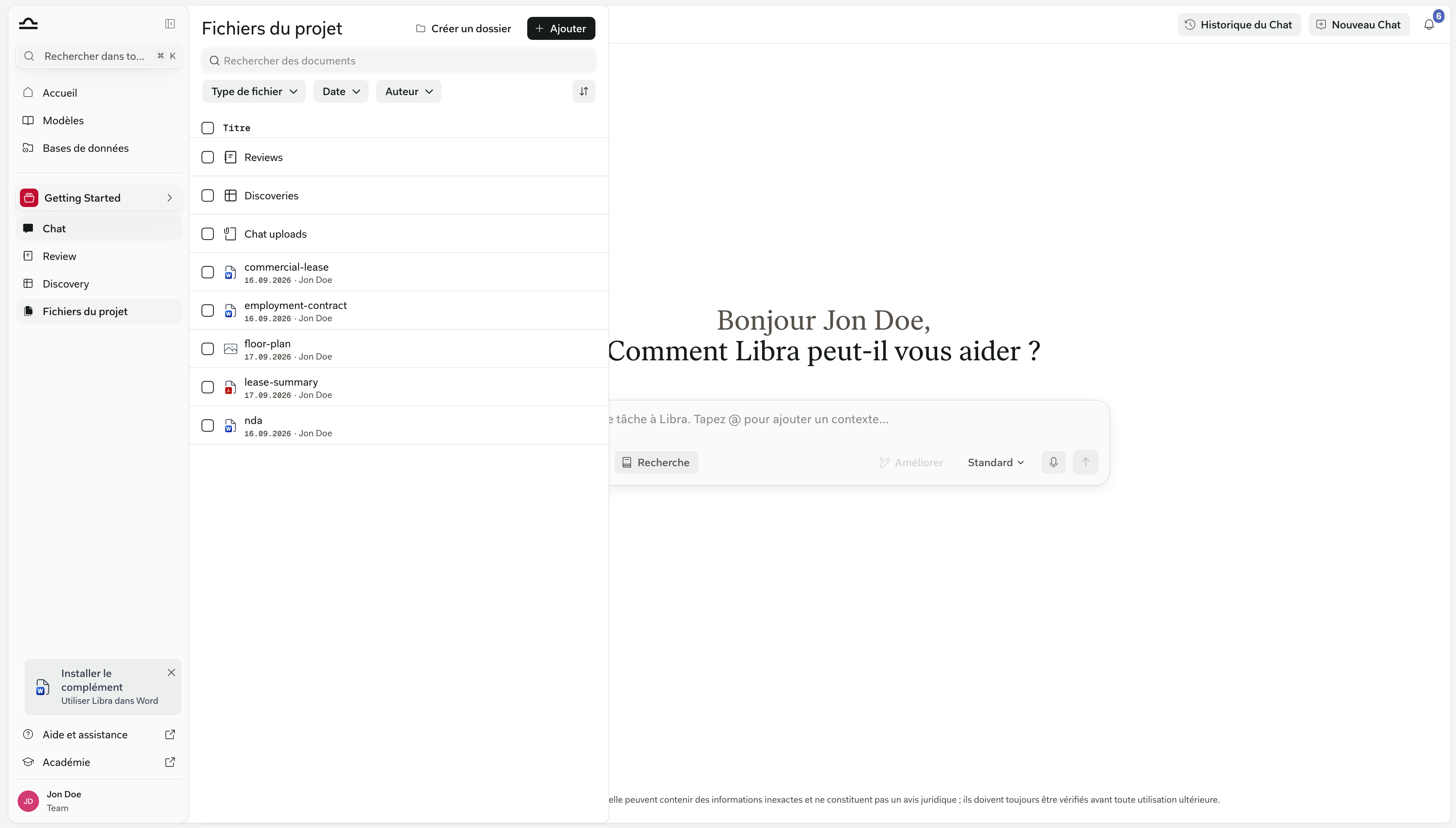Screen dimensions: 1456x828
Task: Open the Auteur filter dropdown
Action: coord(408,92)
